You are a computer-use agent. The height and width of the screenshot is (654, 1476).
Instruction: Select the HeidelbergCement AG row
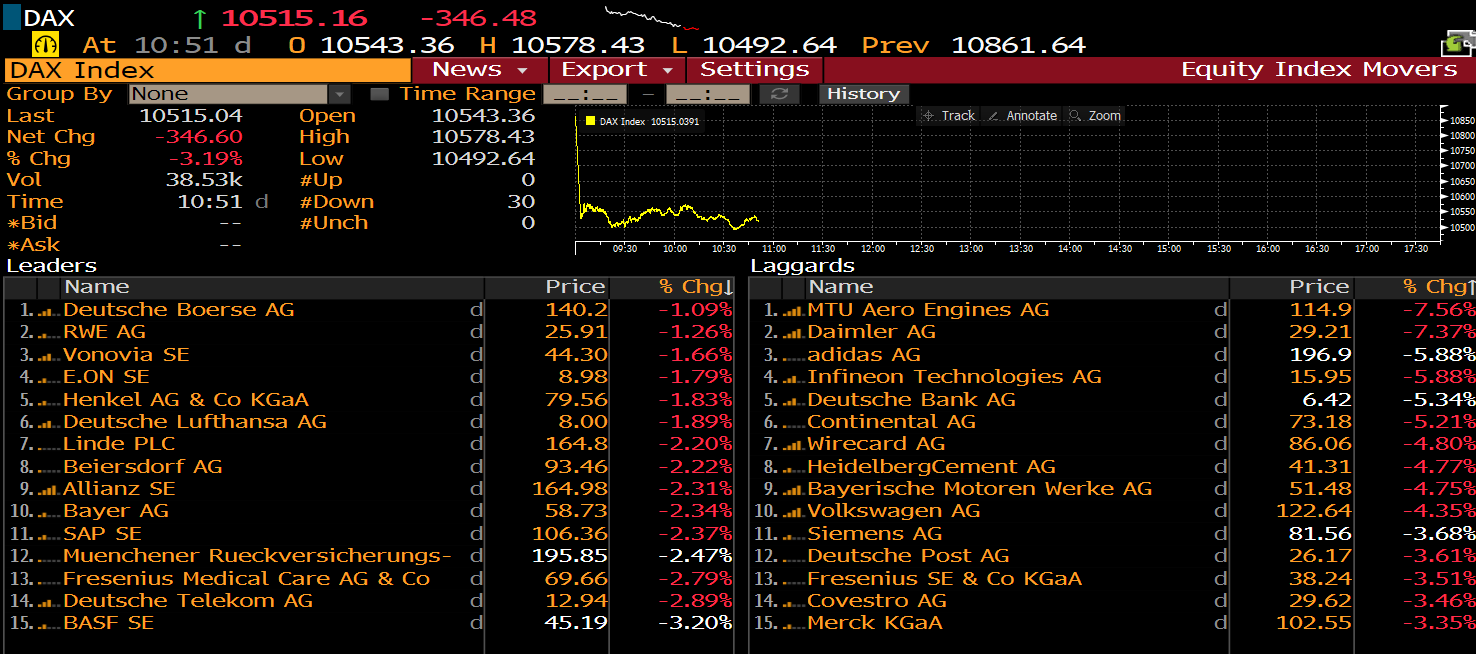coord(1113,467)
